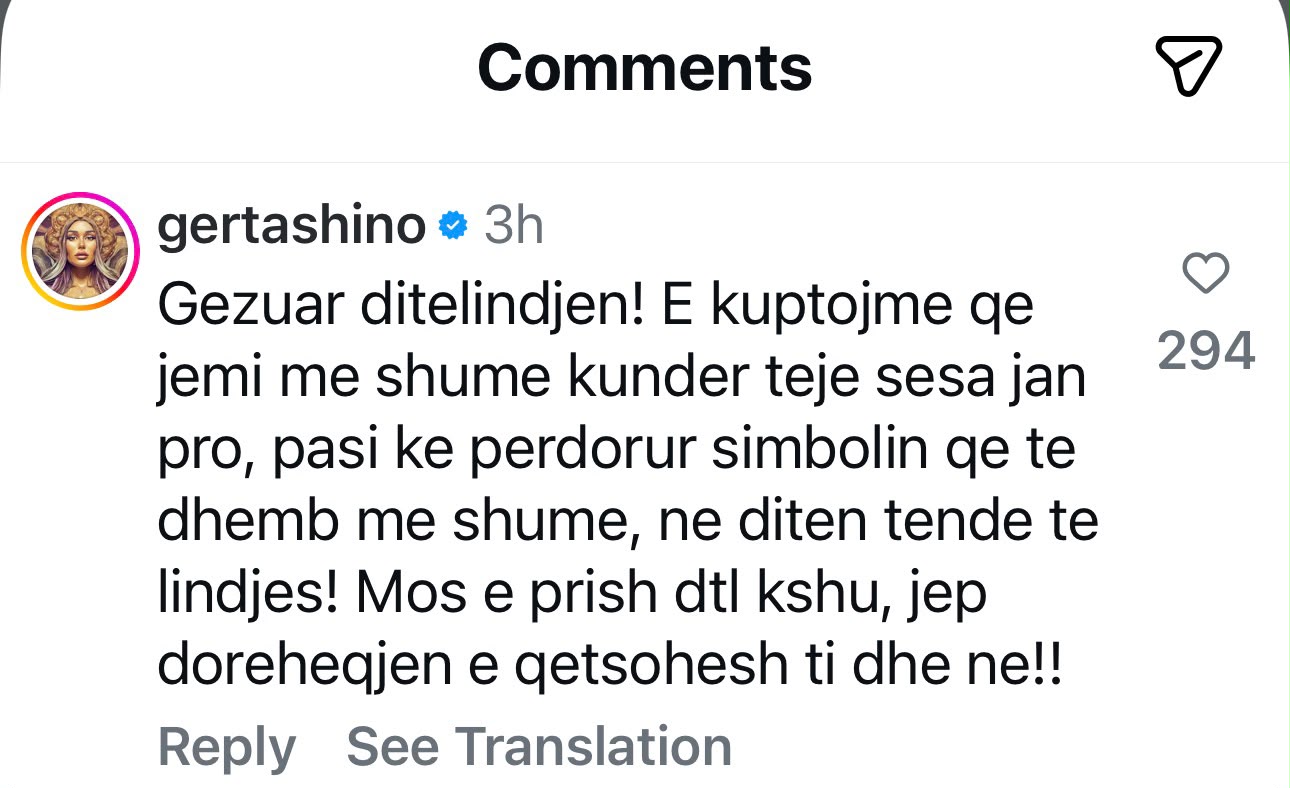This screenshot has width=1290, height=788.
Task: Click the blue verified badge
Action: (454, 228)
